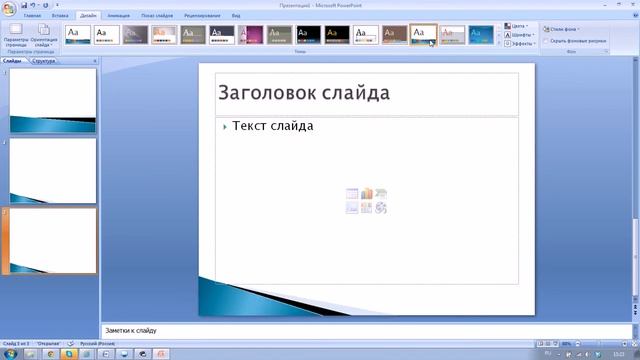Switch to the Структура outline tab
The width and height of the screenshot is (640, 360).
[x=43, y=61]
